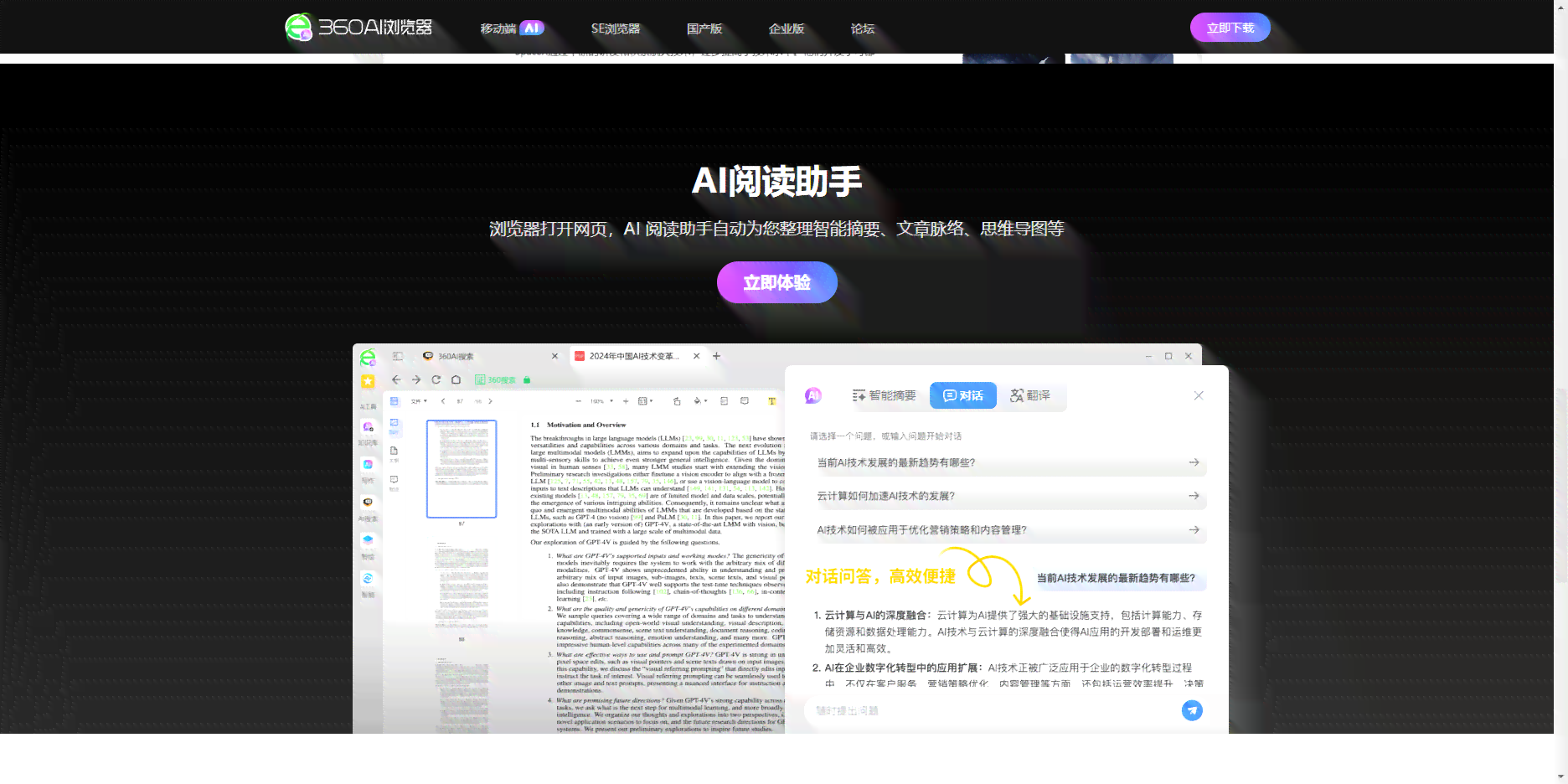Close the 360AI搜索 tab
Viewport: 1568px width, 784px height.
coord(554,356)
